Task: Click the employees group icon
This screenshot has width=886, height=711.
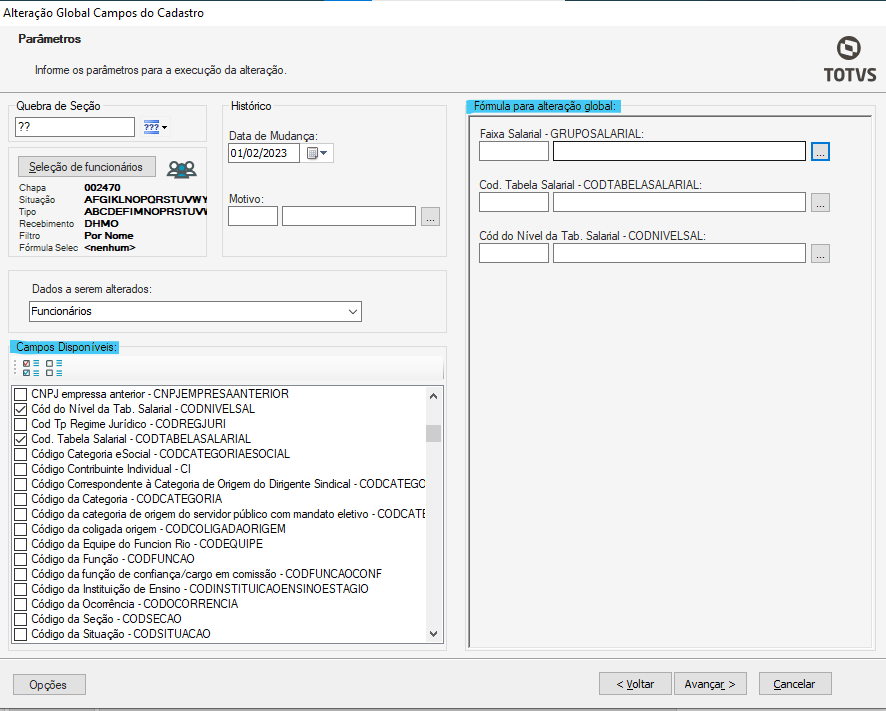Action: pos(181,168)
